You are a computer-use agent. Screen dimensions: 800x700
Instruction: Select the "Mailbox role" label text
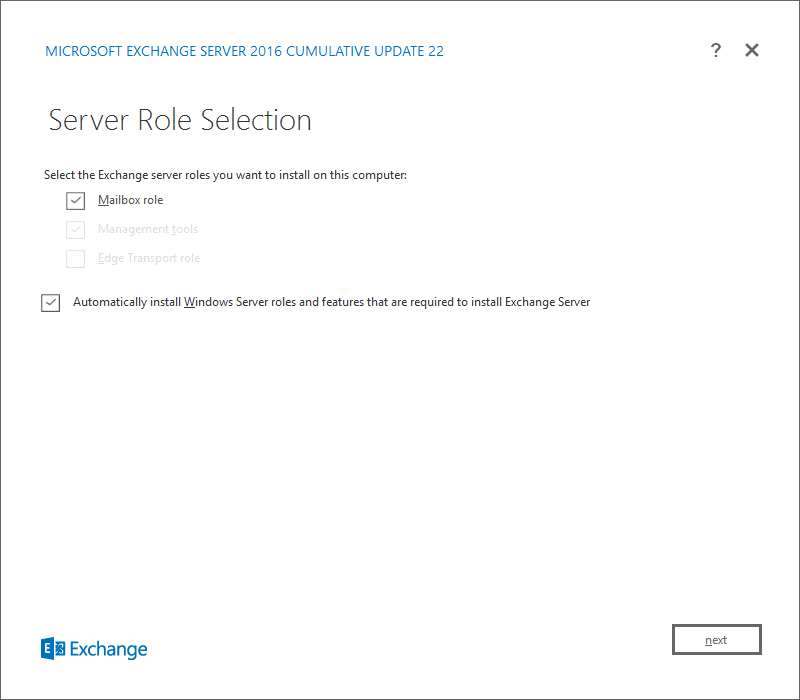[x=131, y=200]
